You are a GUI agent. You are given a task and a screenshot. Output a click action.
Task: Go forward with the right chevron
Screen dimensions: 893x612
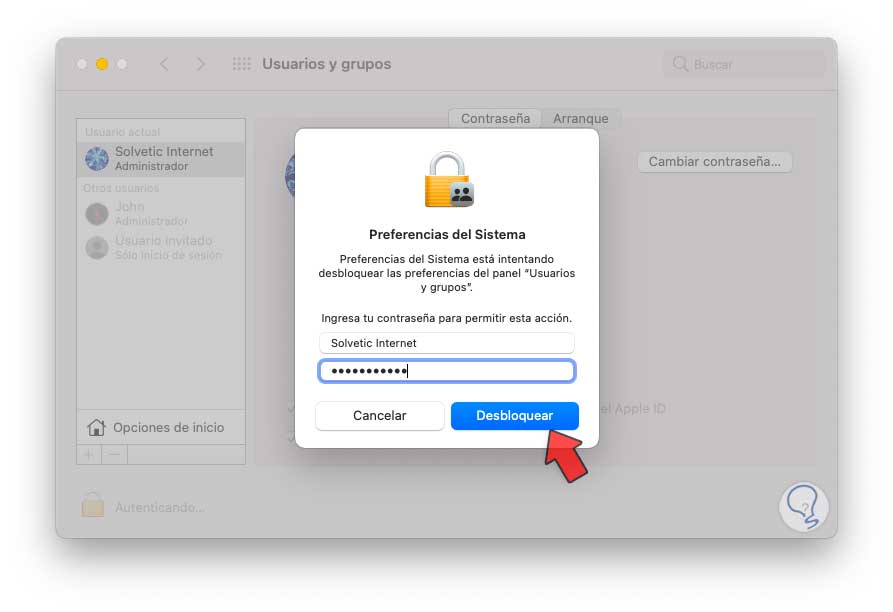tap(200, 64)
